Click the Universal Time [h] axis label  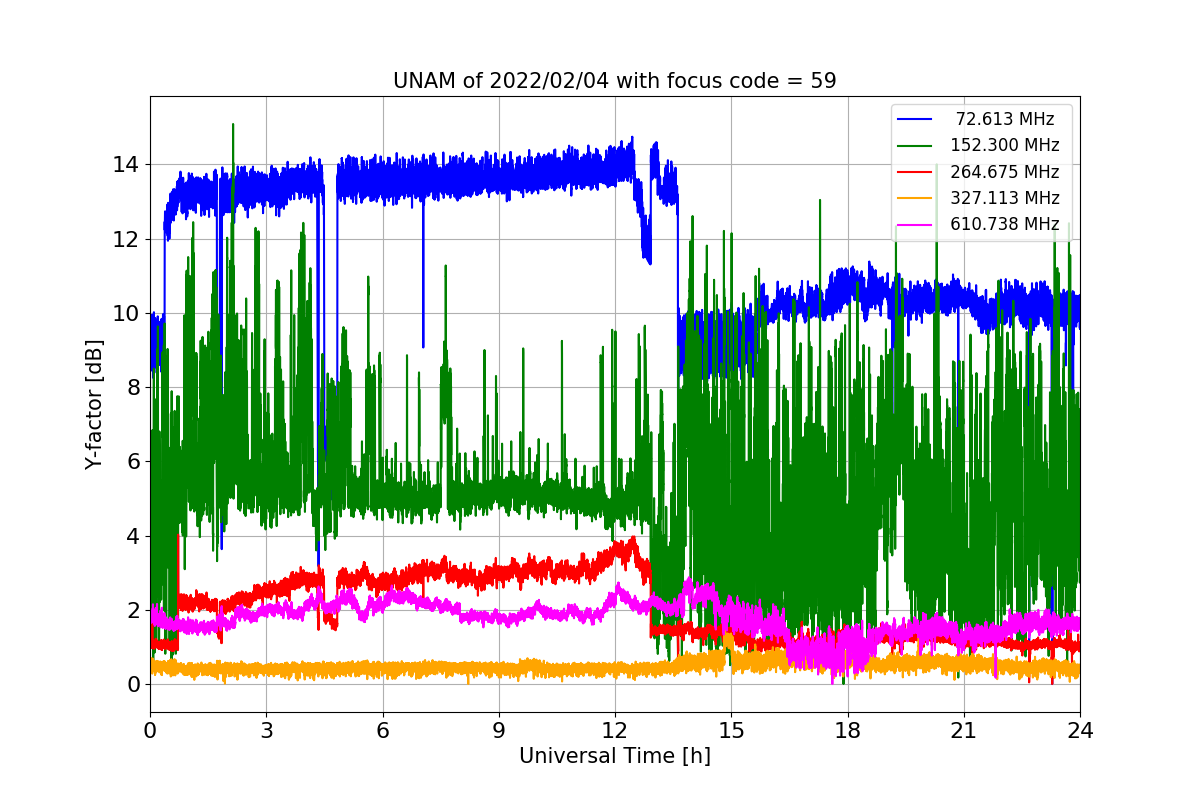click(615, 757)
